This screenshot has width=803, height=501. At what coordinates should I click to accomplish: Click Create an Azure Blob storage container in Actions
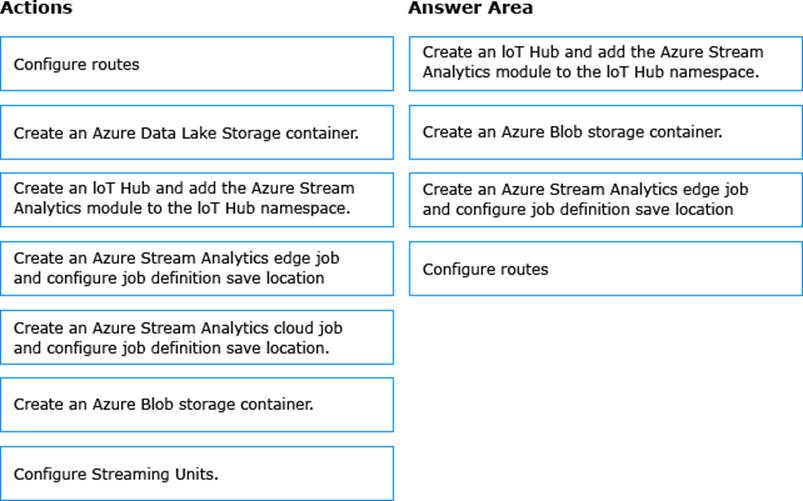tap(197, 405)
